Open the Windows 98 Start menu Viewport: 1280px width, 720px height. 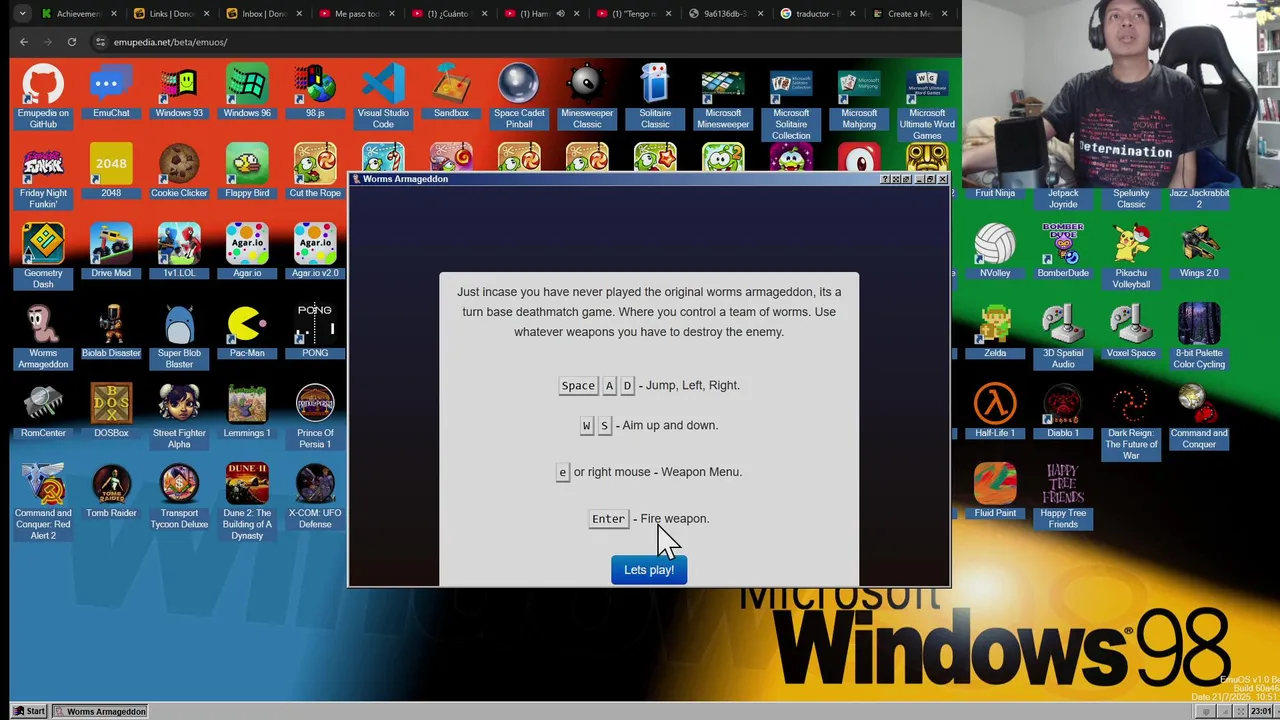(x=29, y=711)
